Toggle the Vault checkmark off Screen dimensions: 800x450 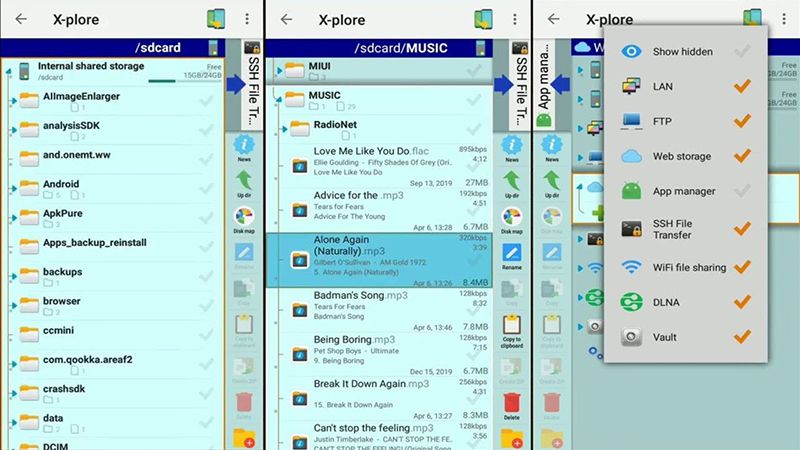pos(741,337)
